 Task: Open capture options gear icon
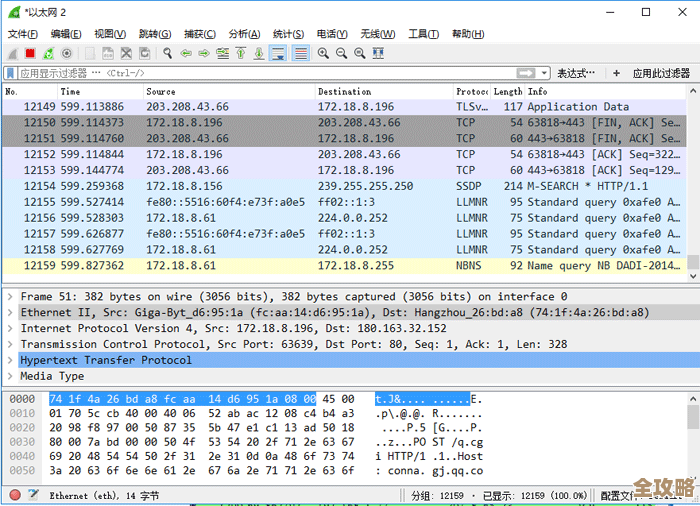point(67,53)
